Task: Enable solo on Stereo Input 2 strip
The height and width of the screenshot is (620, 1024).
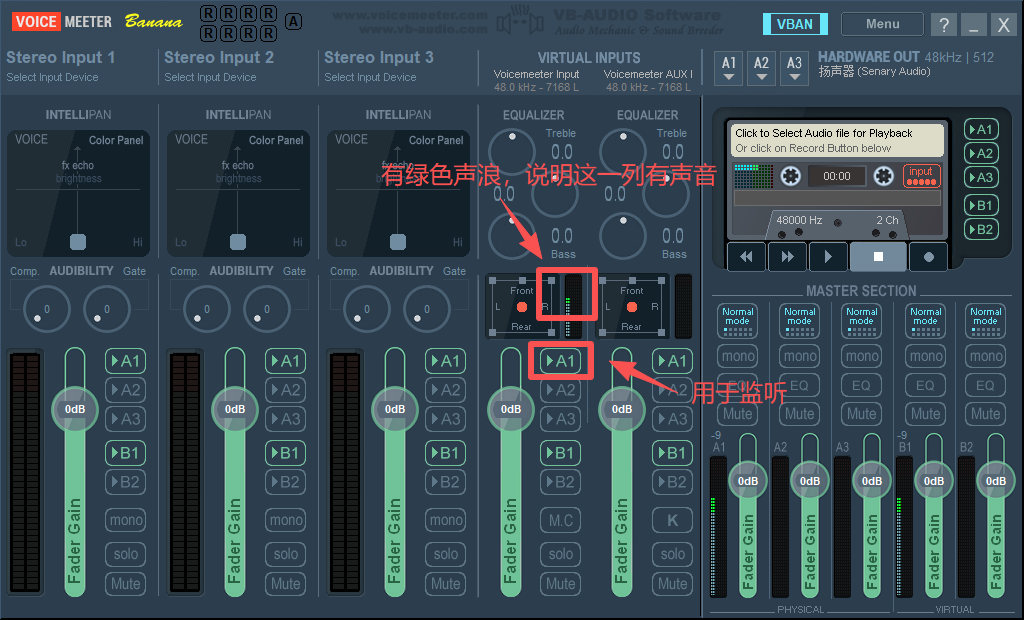Action: pyautogui.click(x=286, y=553)
